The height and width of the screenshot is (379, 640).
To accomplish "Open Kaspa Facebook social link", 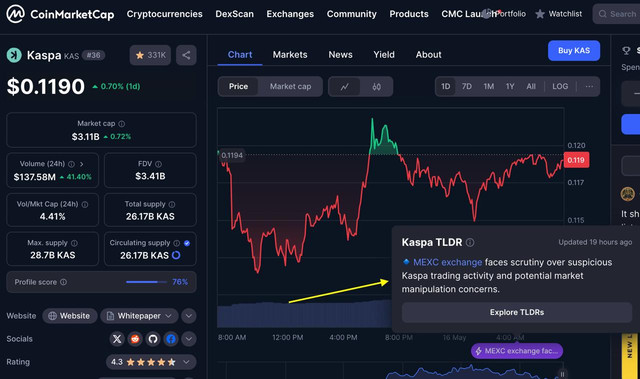I will click(171, 339).
